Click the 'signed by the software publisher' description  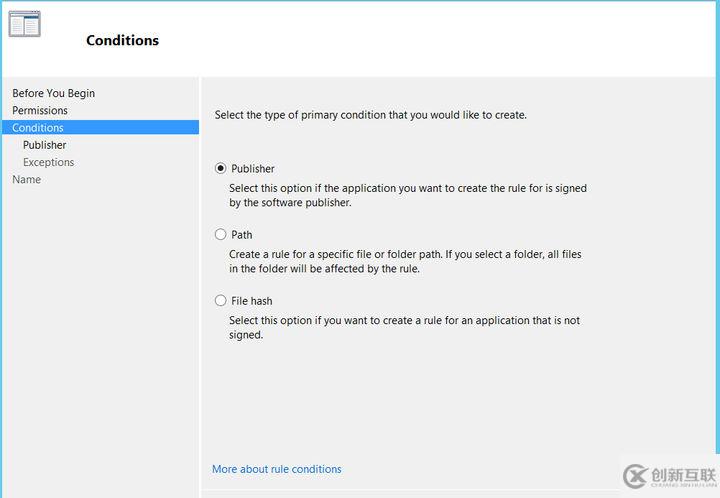408,195
